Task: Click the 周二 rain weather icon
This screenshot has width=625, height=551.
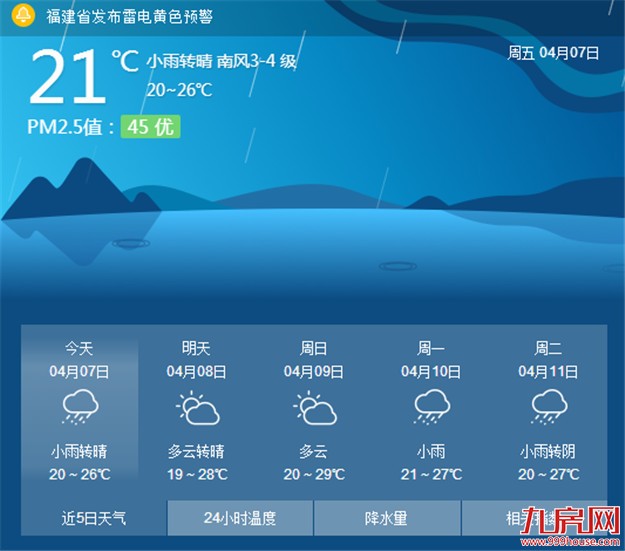Action: point(549,407)
